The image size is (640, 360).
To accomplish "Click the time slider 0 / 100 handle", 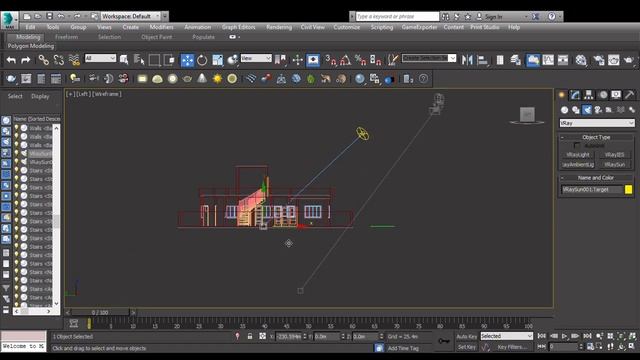I will click(x=100, y=312).
